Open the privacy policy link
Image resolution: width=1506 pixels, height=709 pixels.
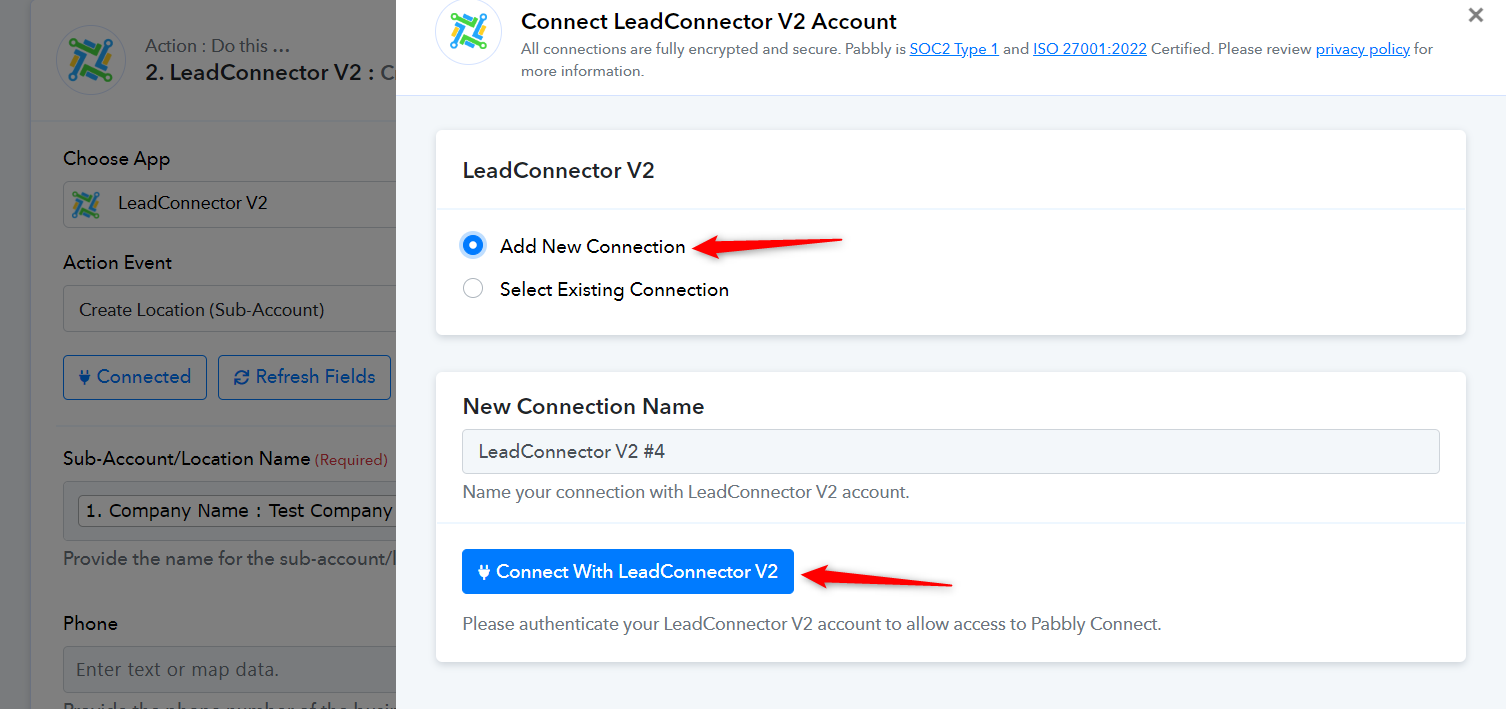coord(1362,49)
